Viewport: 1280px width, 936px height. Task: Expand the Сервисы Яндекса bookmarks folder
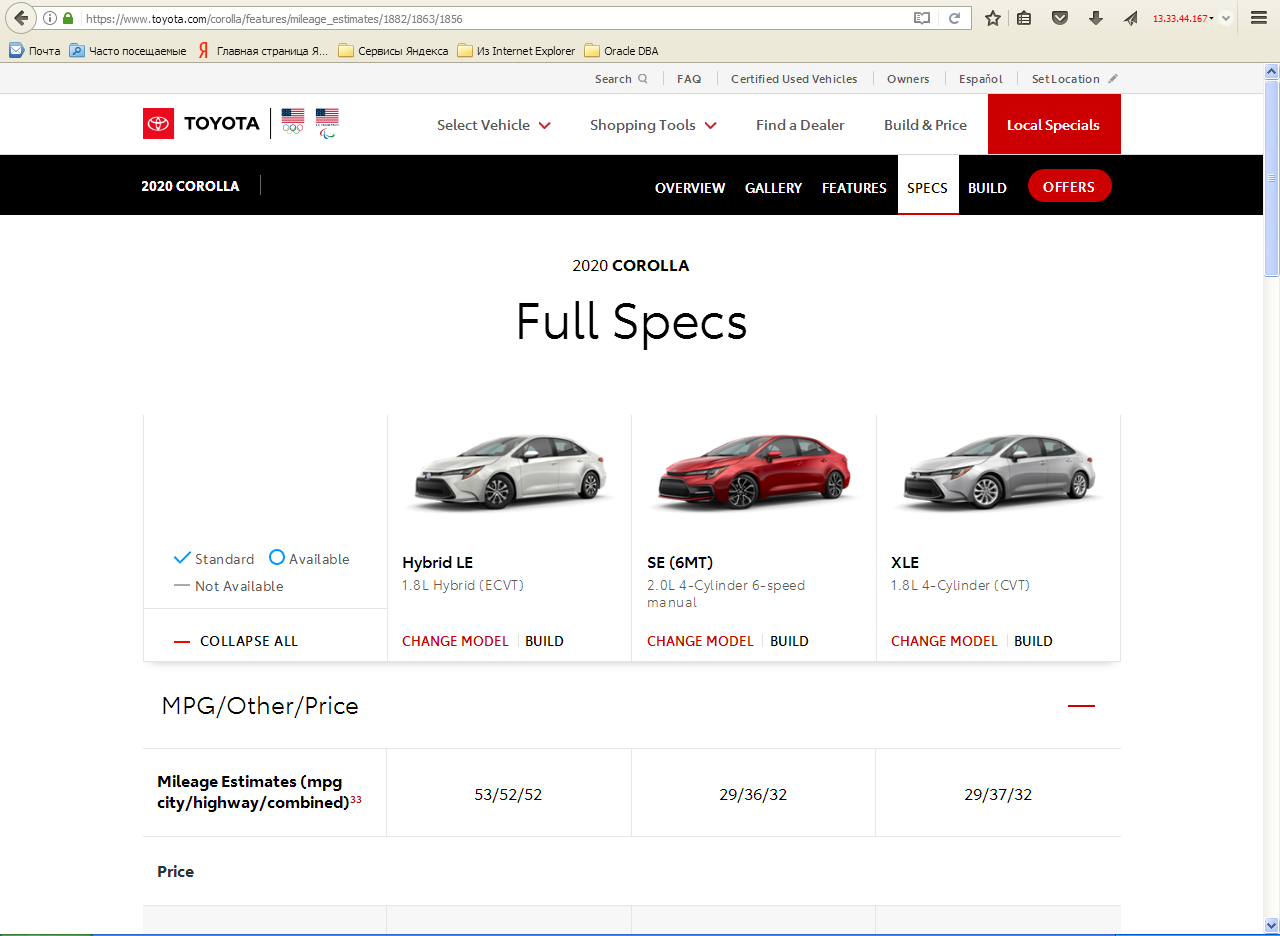click(393, 50)
